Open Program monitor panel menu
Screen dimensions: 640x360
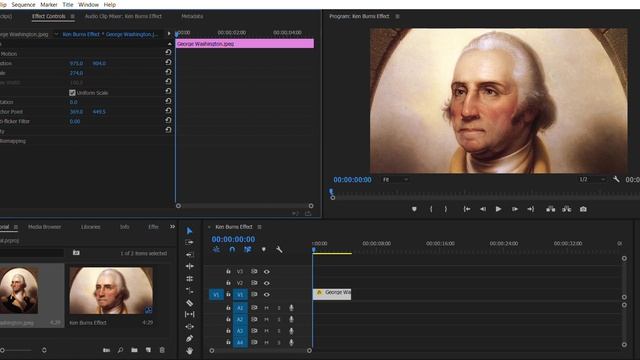coord(397,16)
